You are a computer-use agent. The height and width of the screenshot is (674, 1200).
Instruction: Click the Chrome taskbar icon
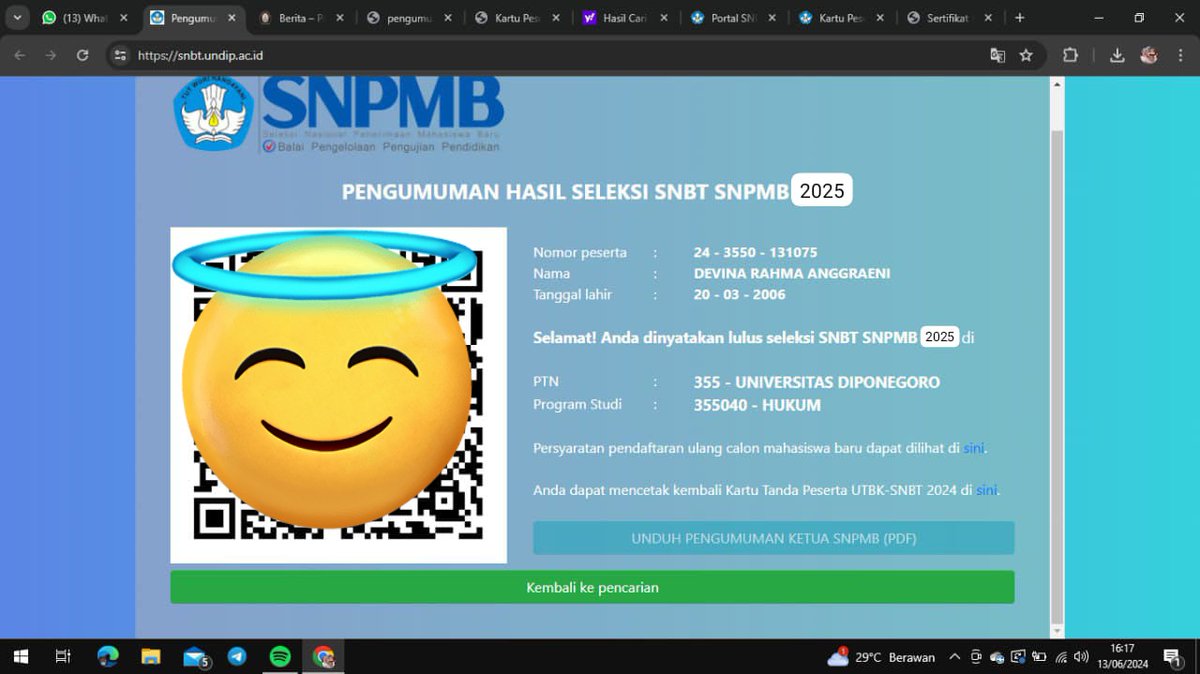(x=323, y=657)
